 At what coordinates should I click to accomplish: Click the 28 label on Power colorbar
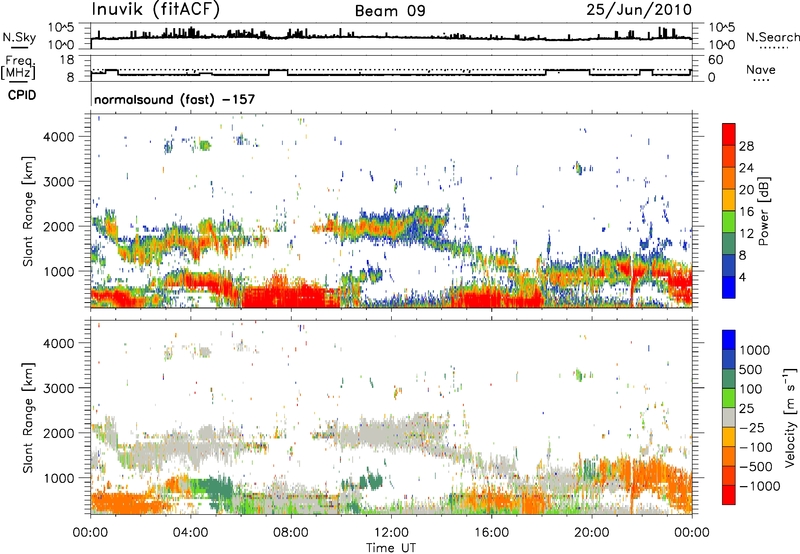pos(746,146)
